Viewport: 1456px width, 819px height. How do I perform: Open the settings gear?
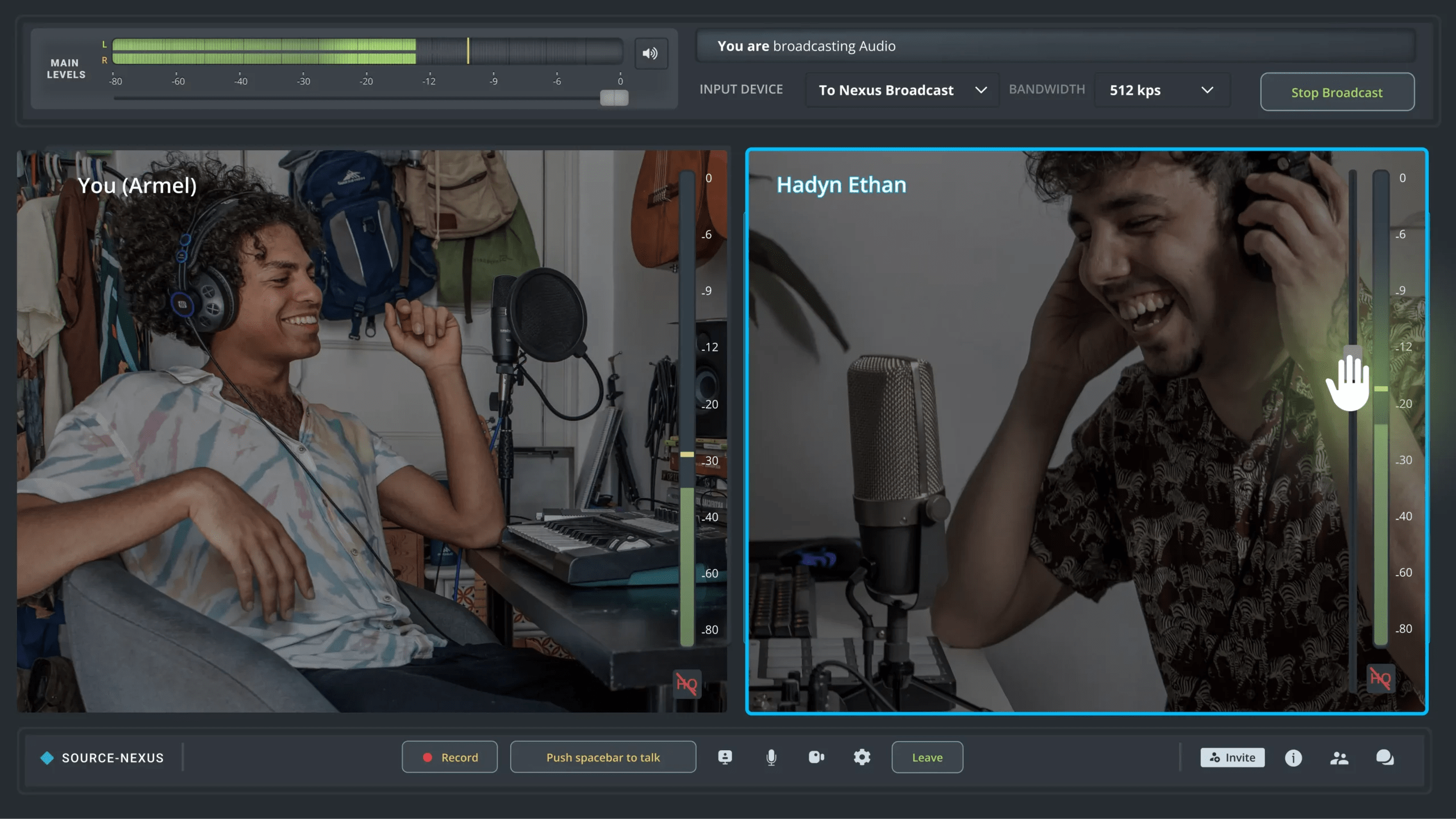click(862, 757)
